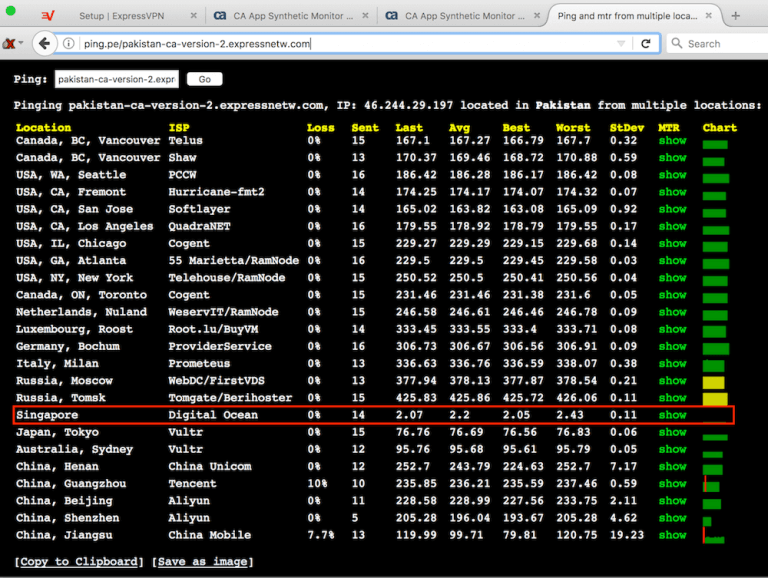
Task: Click the Singapore location cell
Action: [47, 415]
